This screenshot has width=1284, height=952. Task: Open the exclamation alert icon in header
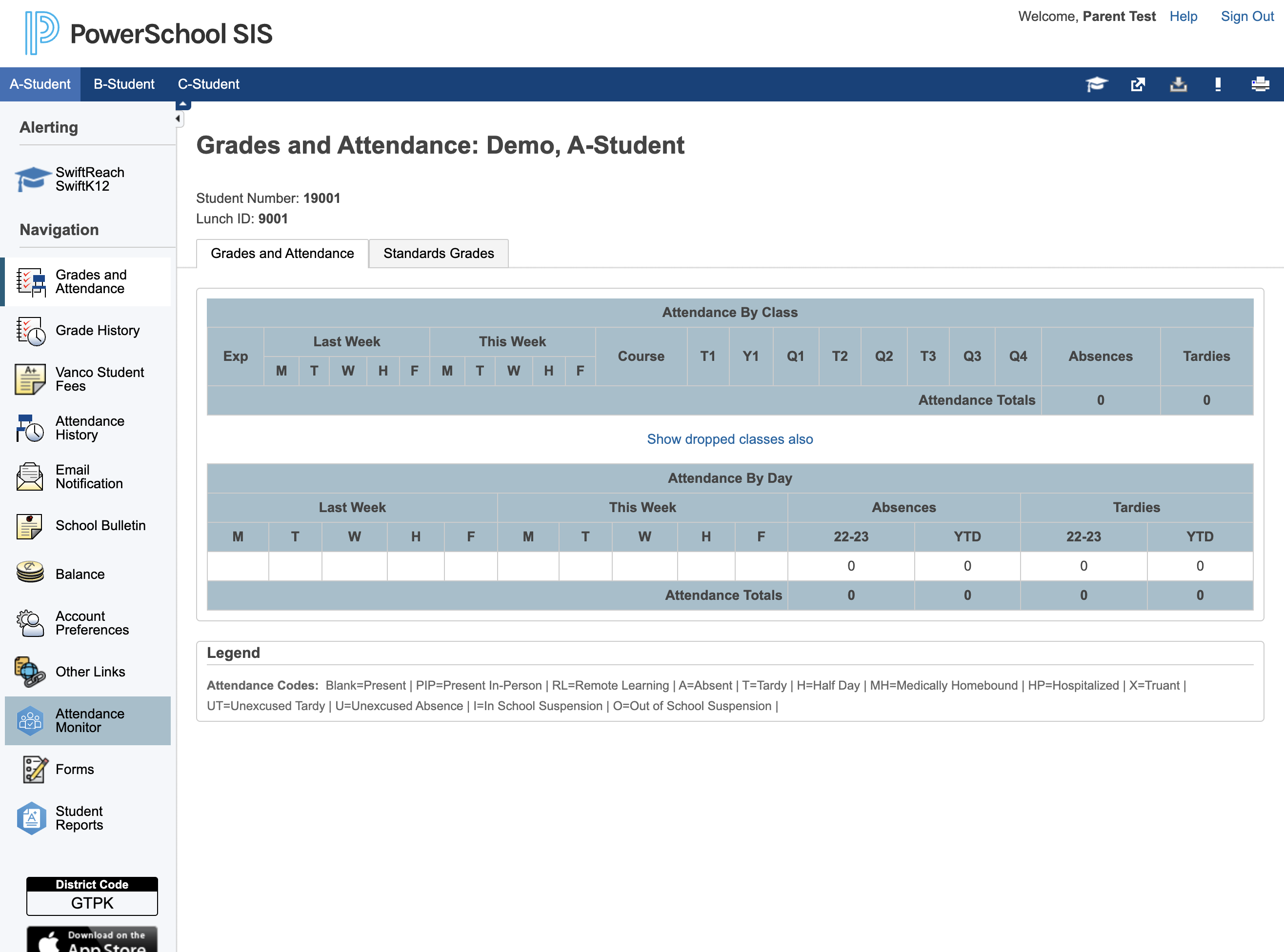pos(1218,84)
